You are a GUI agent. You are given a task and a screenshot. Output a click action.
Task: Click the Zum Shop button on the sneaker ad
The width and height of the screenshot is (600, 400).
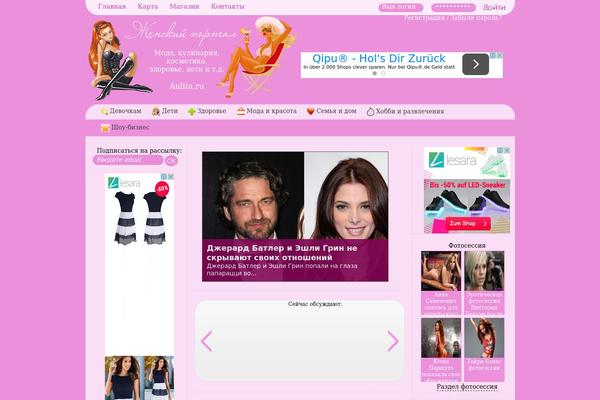pos(468,224)
